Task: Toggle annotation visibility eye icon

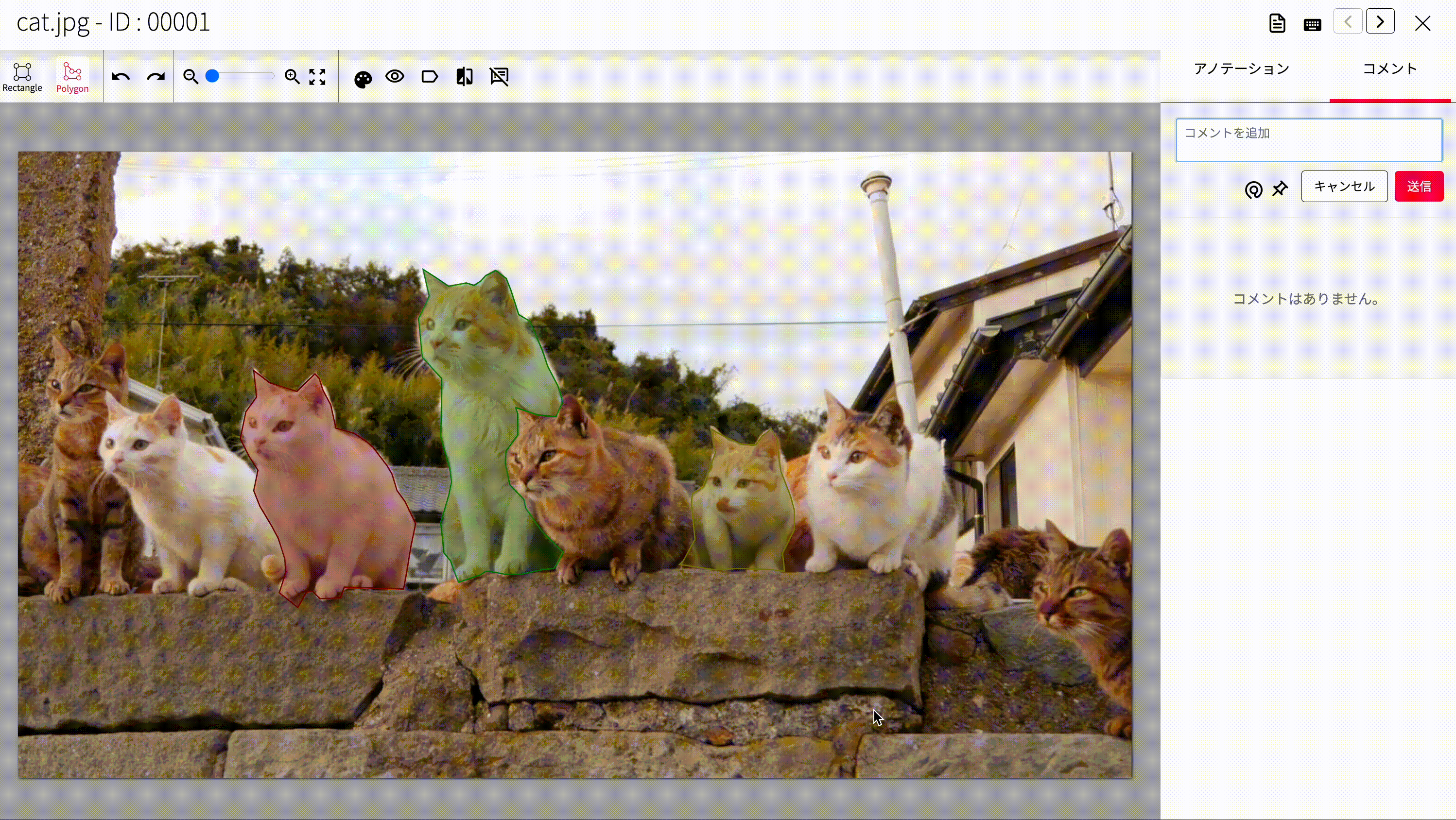Action: [x=395, y=76]
